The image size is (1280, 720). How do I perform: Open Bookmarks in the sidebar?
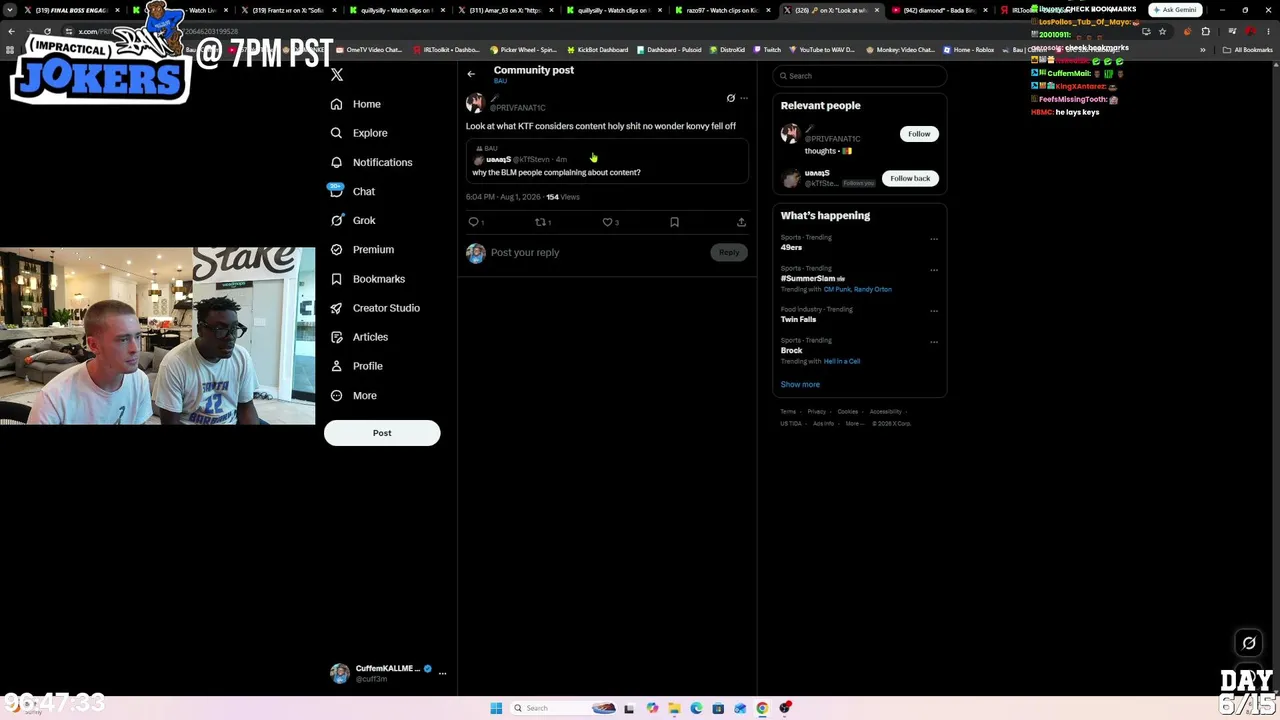367,279
